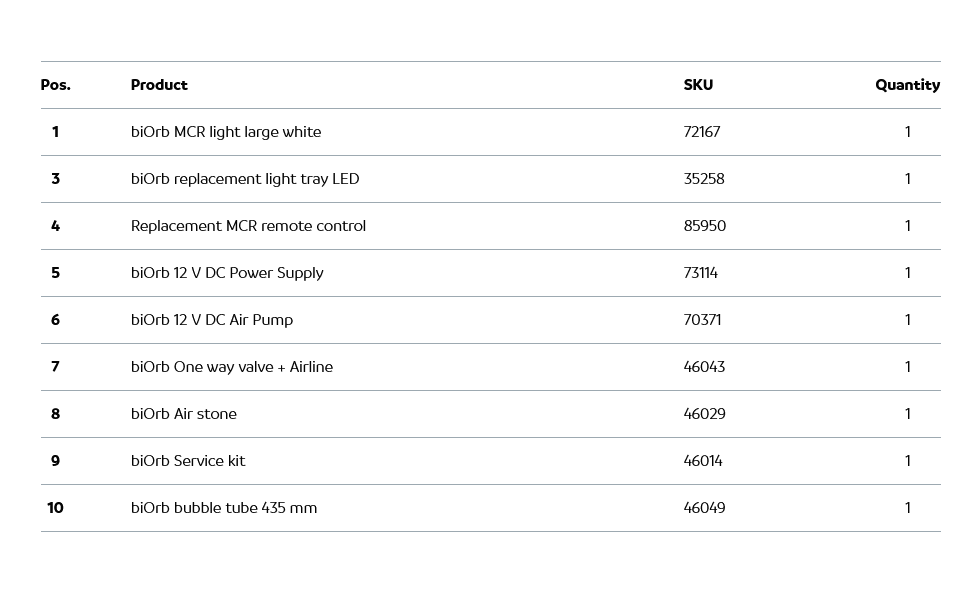Select biOrb replacement light tray LED
Viewport: 961px width, 604px height.
tap(245, 179)
